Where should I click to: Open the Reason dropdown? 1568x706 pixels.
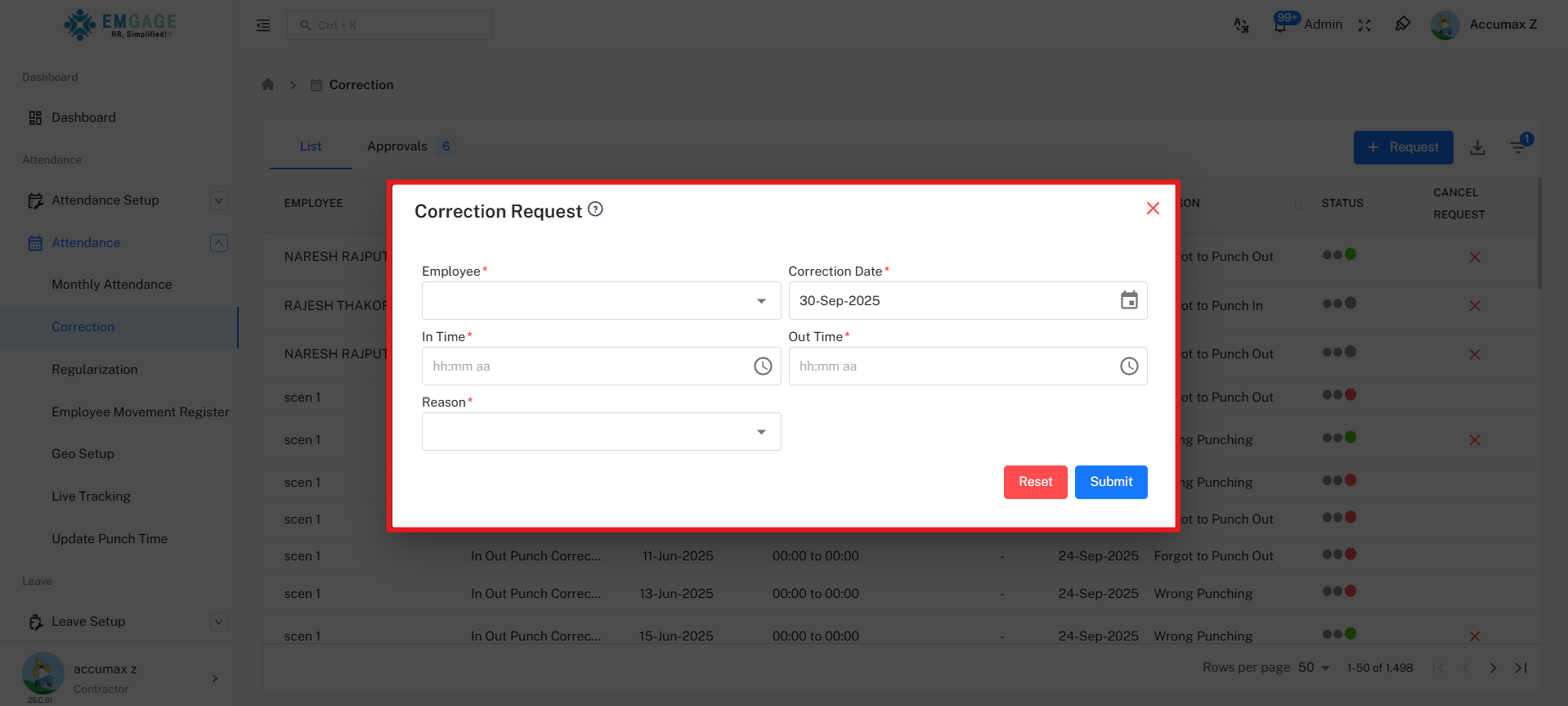pyautogui.click(x=601, y=432)
